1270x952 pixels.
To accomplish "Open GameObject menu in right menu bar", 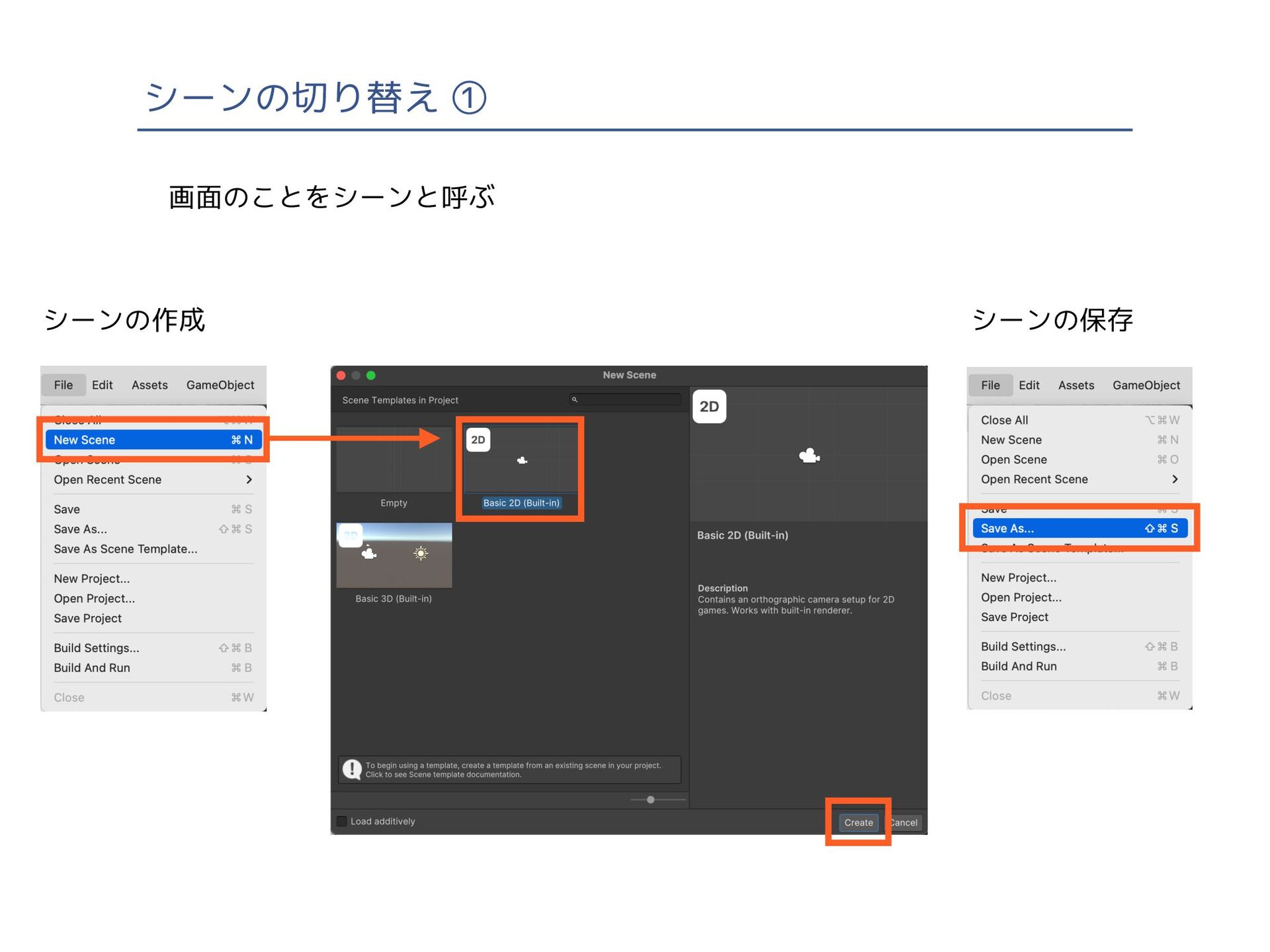I will [1146, 385].
